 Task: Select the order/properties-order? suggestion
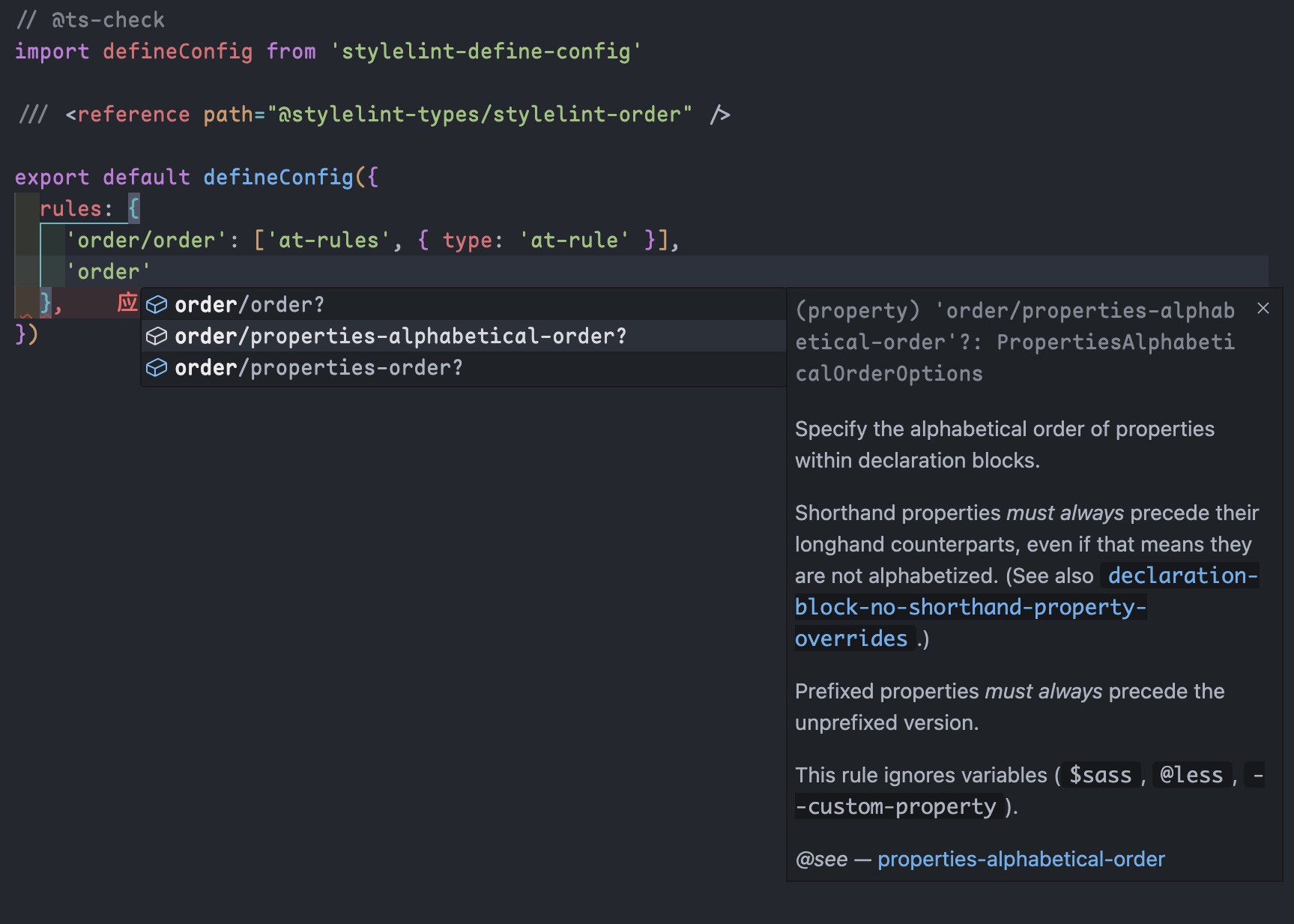[463, 367]
